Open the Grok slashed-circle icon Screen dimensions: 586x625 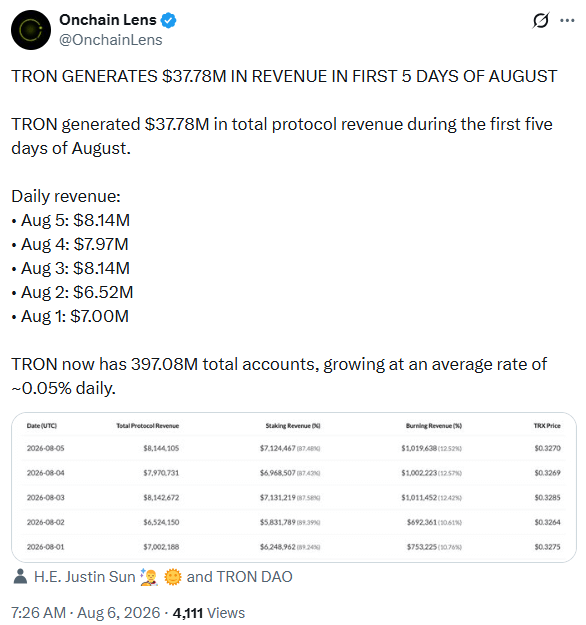tap(541, 20)
